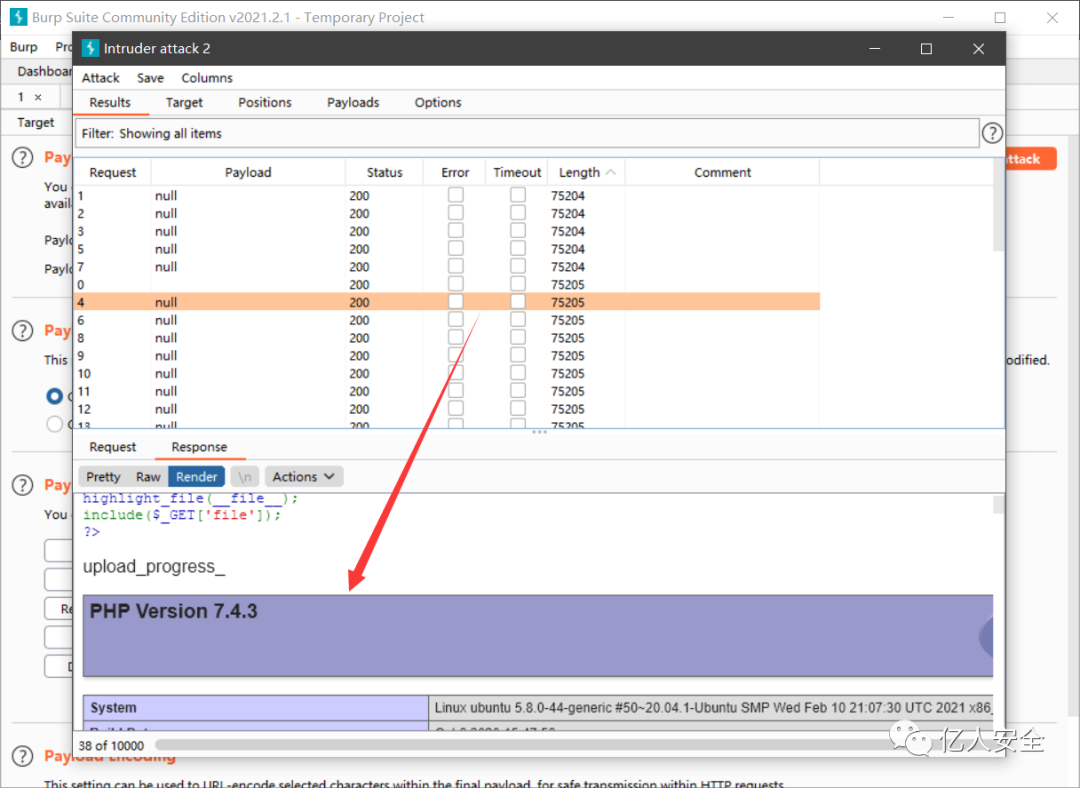The image size is (1080, 788).
Task: Sort by the Comment column header
Action: coord(723,172)
